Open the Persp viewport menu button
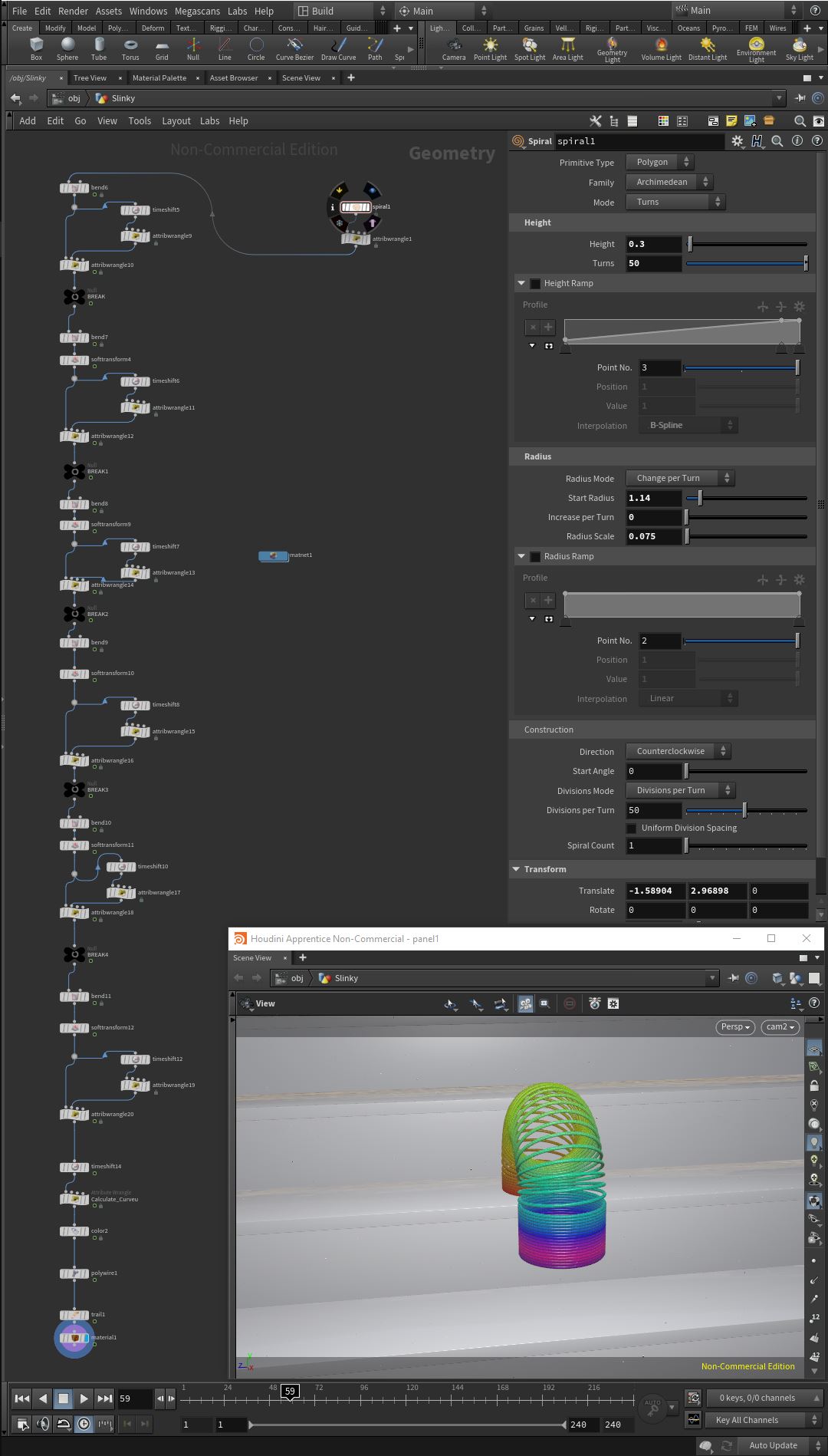This screenshot has width=828, height=1456. (x=735, y=1026)
